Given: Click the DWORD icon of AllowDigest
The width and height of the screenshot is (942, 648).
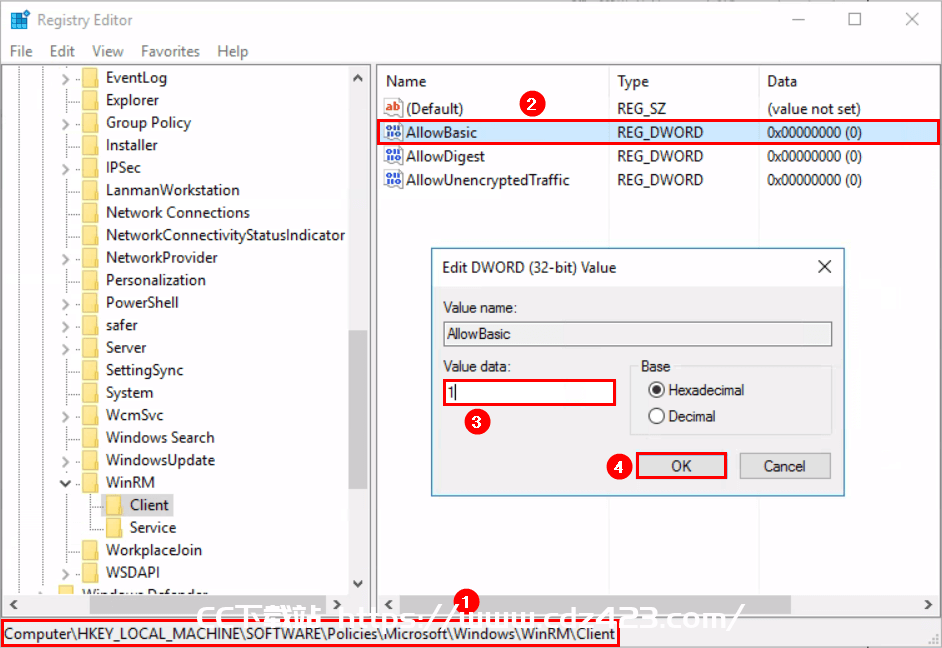Looking at the screenshot, I should coord(393,156).
